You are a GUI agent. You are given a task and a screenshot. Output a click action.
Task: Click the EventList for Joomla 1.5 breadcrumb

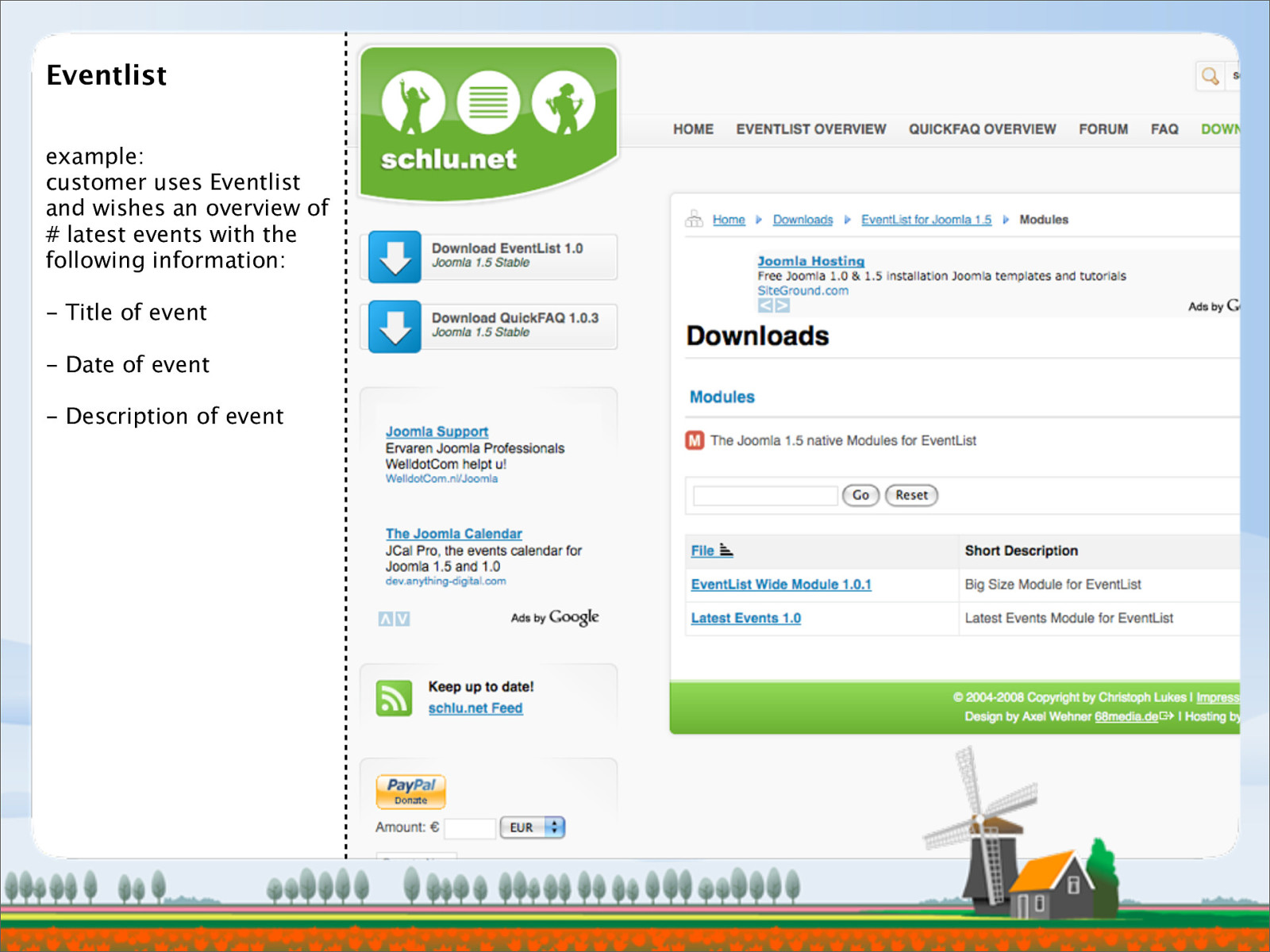[x=926, y=220]
